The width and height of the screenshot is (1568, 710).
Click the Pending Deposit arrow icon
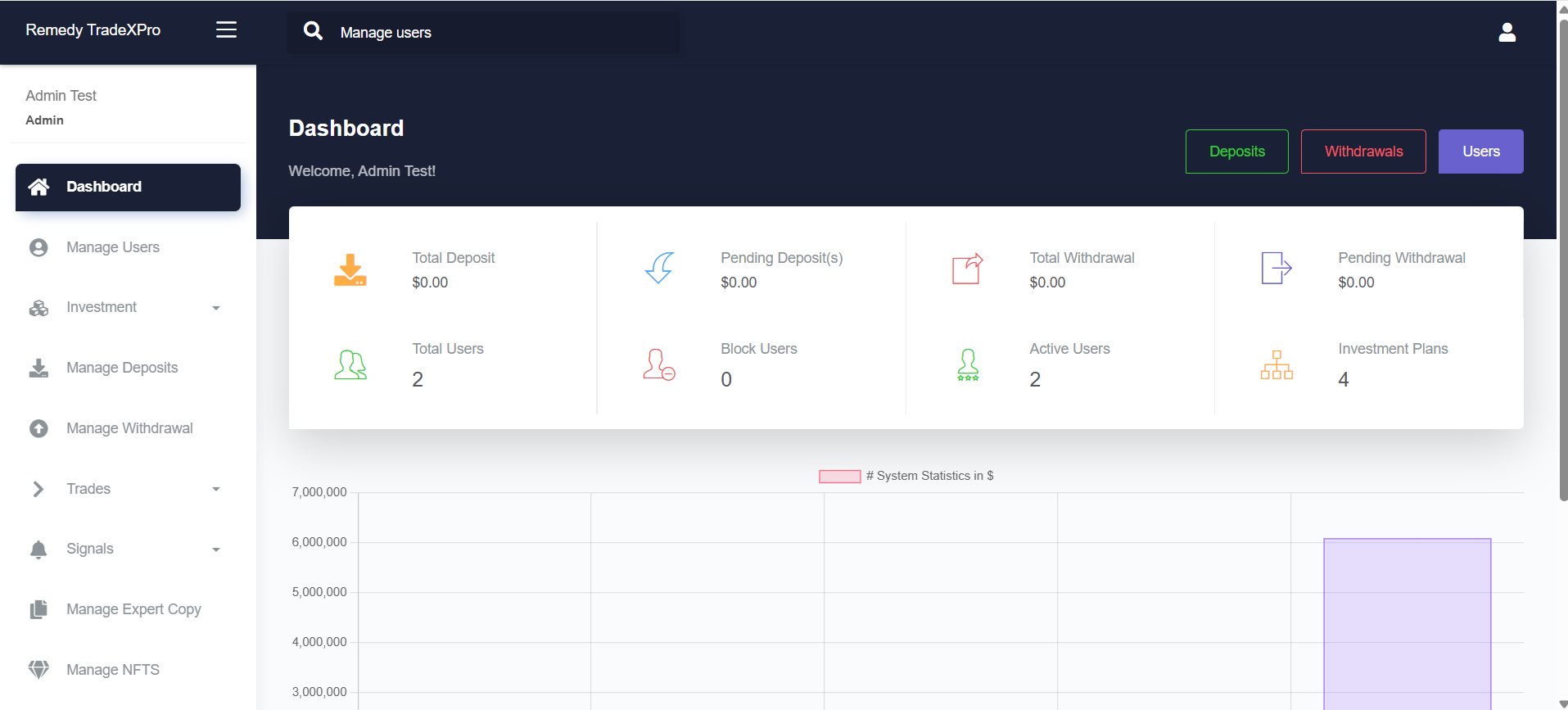click(x=659, y=268)
